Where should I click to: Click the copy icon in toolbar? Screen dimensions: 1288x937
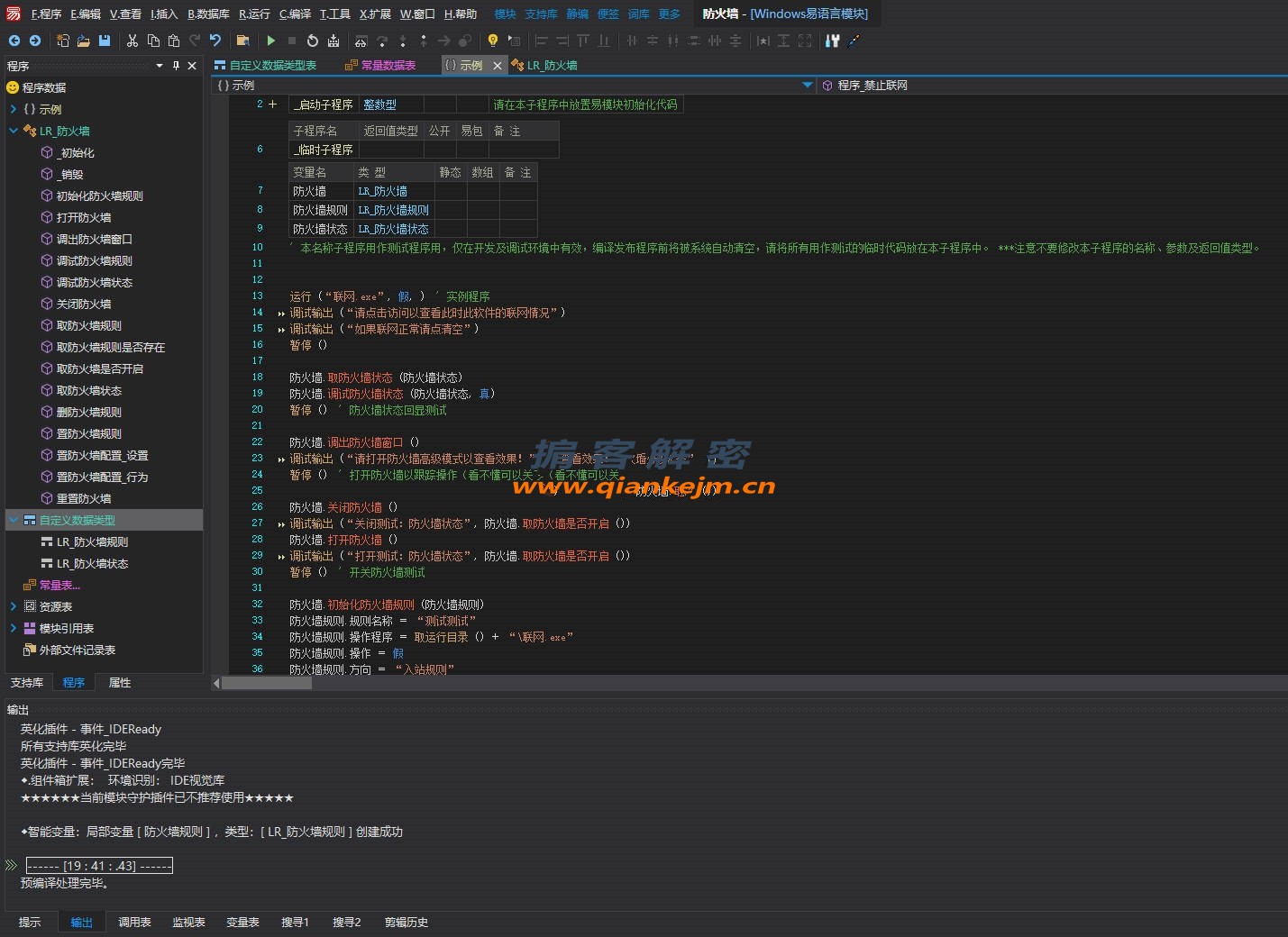click(x=153, y=41)
